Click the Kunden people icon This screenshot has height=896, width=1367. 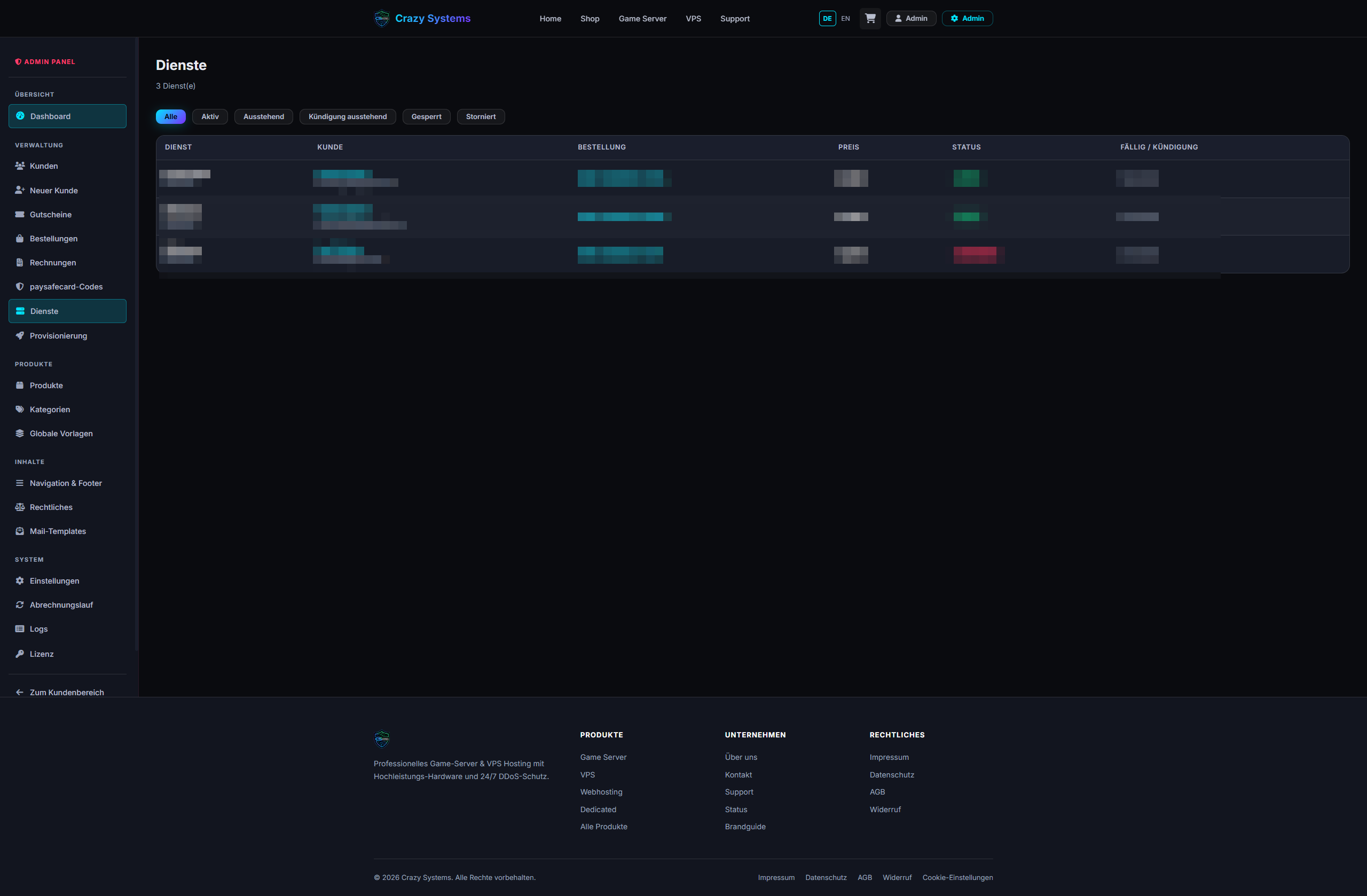click(20, 166)
